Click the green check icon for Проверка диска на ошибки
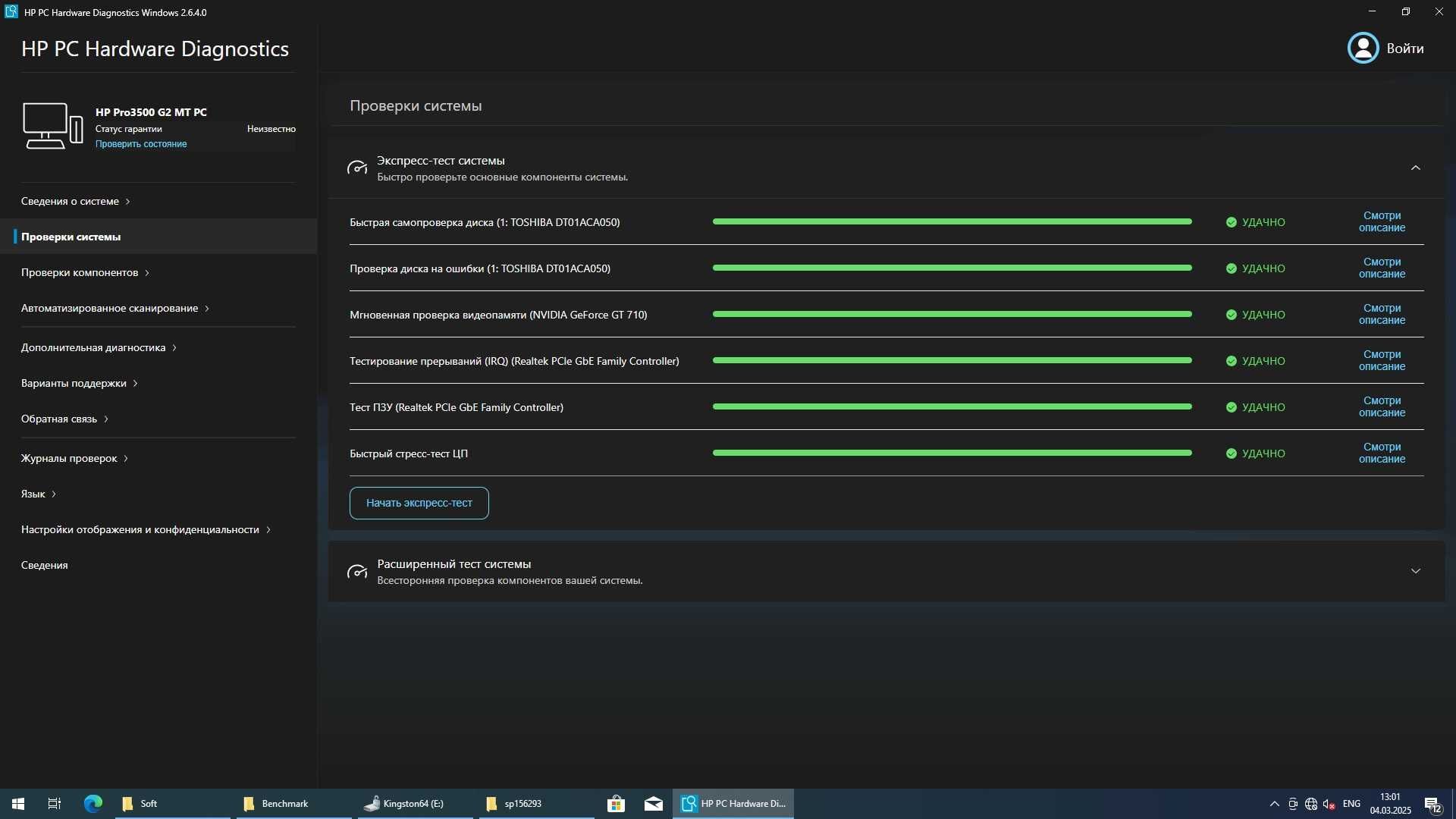The image size is (1456, 819). tap(1232, 268)
